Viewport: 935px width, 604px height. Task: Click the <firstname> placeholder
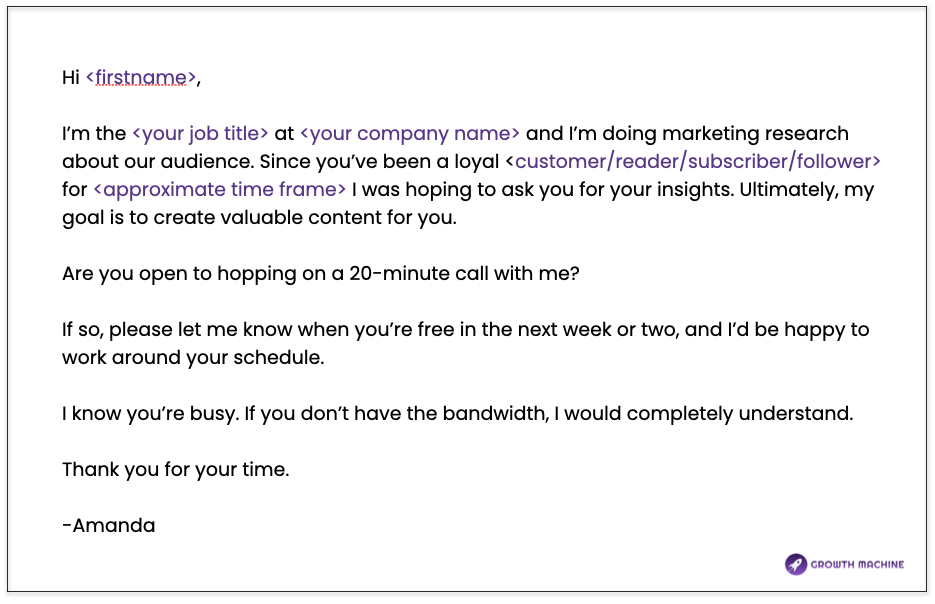tap(141, 78)
